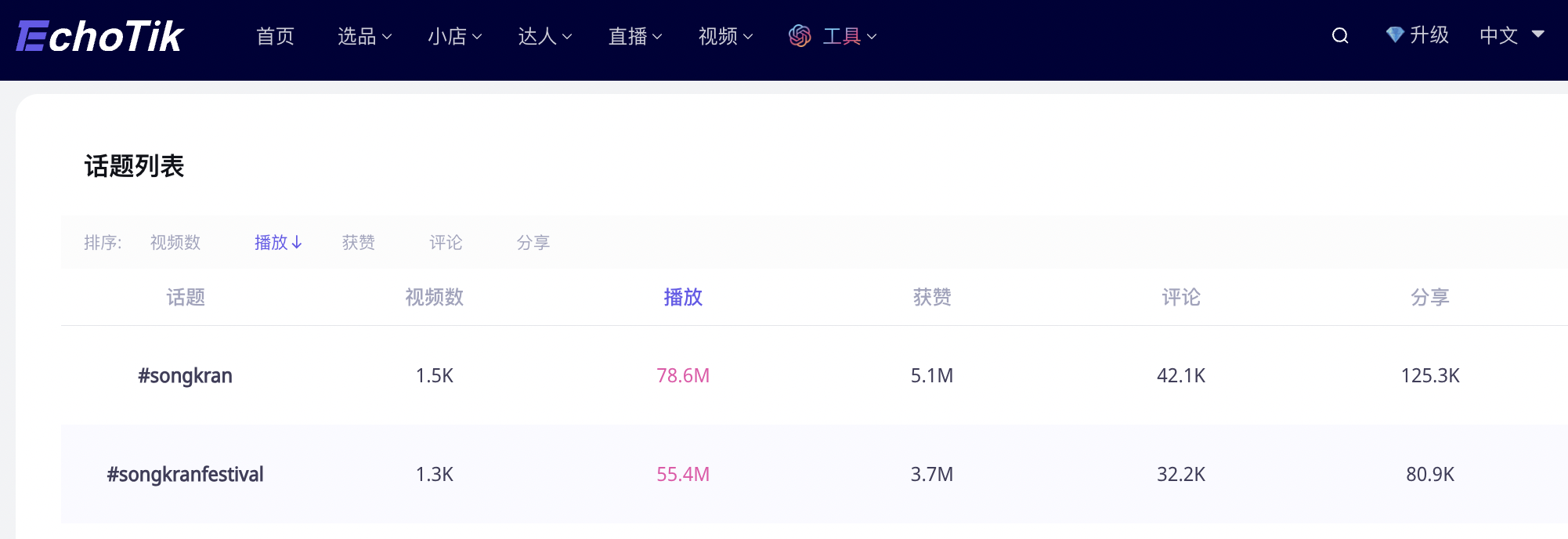1568x539 pixels.
Task: Open the 直播 navigation menu
Action: [634, 36]
